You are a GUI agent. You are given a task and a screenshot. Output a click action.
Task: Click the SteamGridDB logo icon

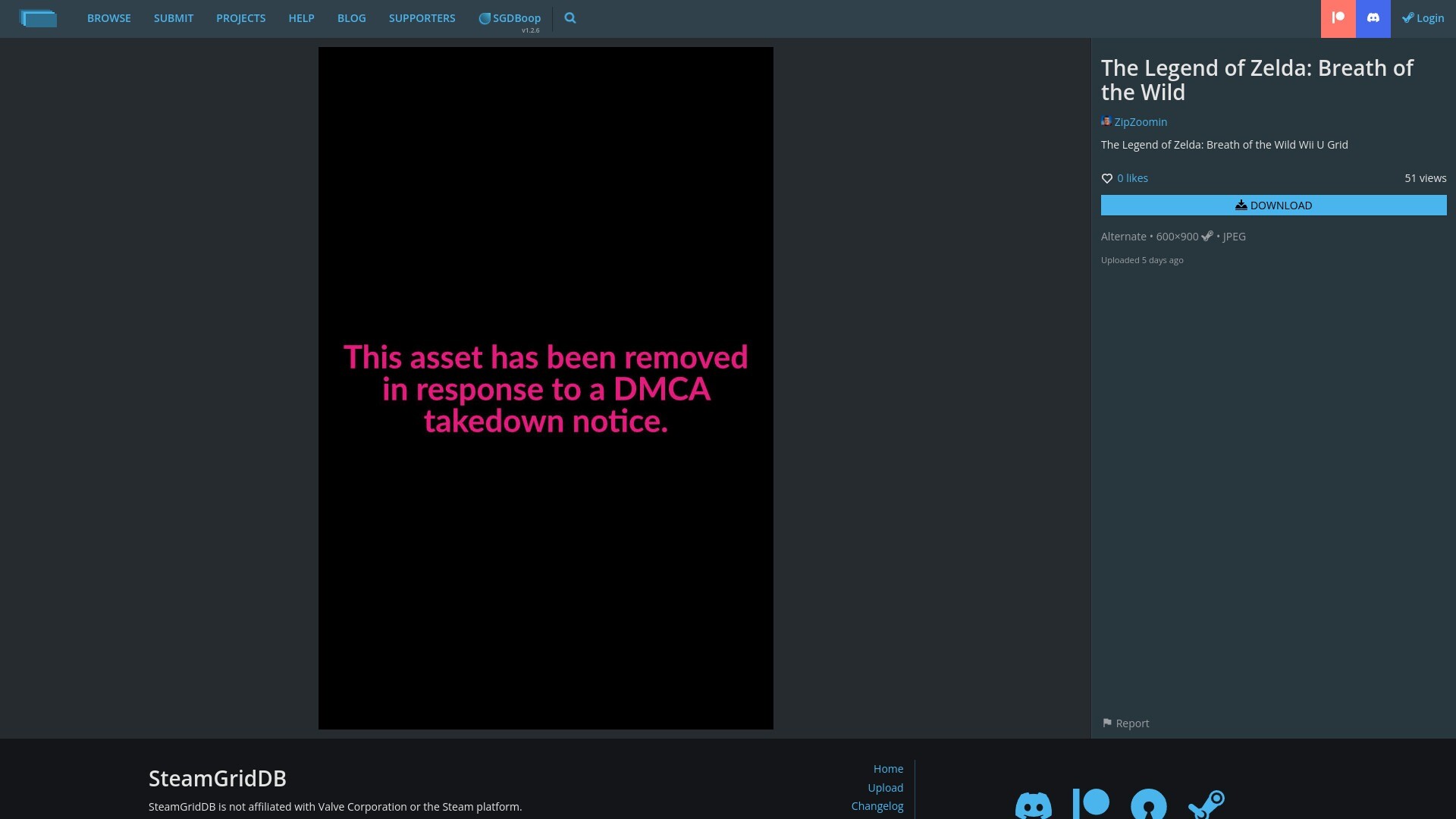coord(38,18)
